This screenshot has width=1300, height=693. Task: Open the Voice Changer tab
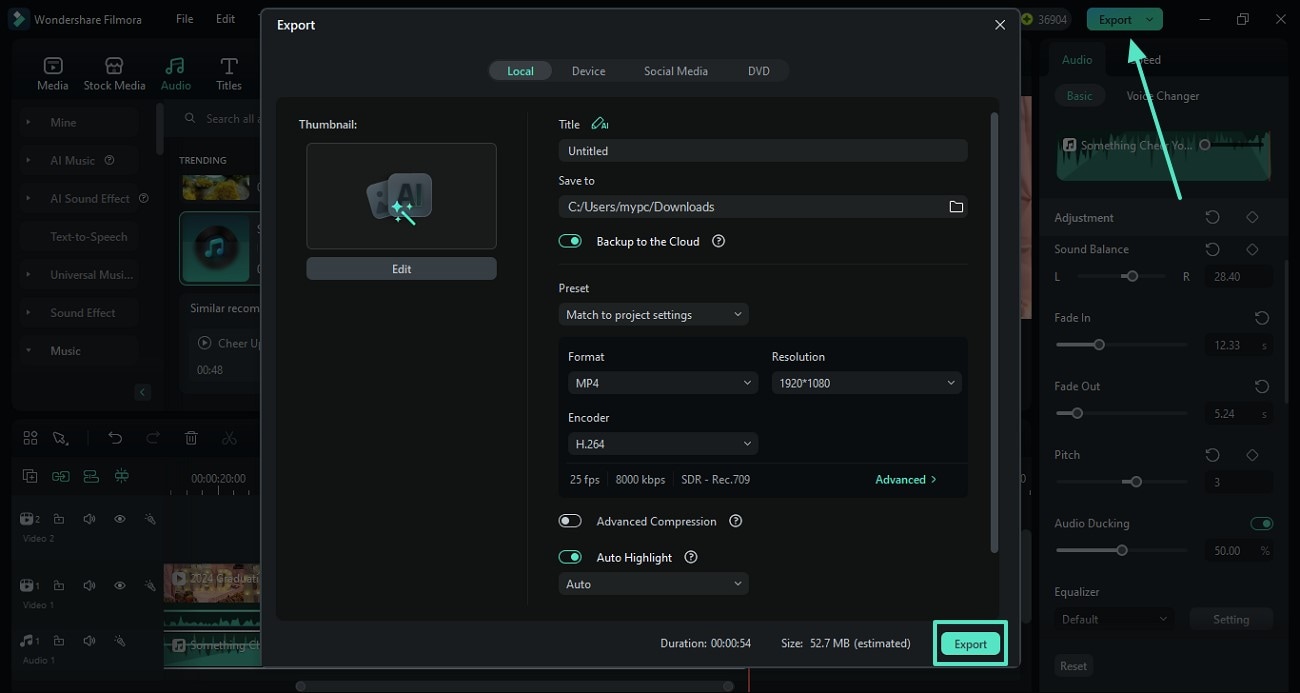tap(1163, 96)
